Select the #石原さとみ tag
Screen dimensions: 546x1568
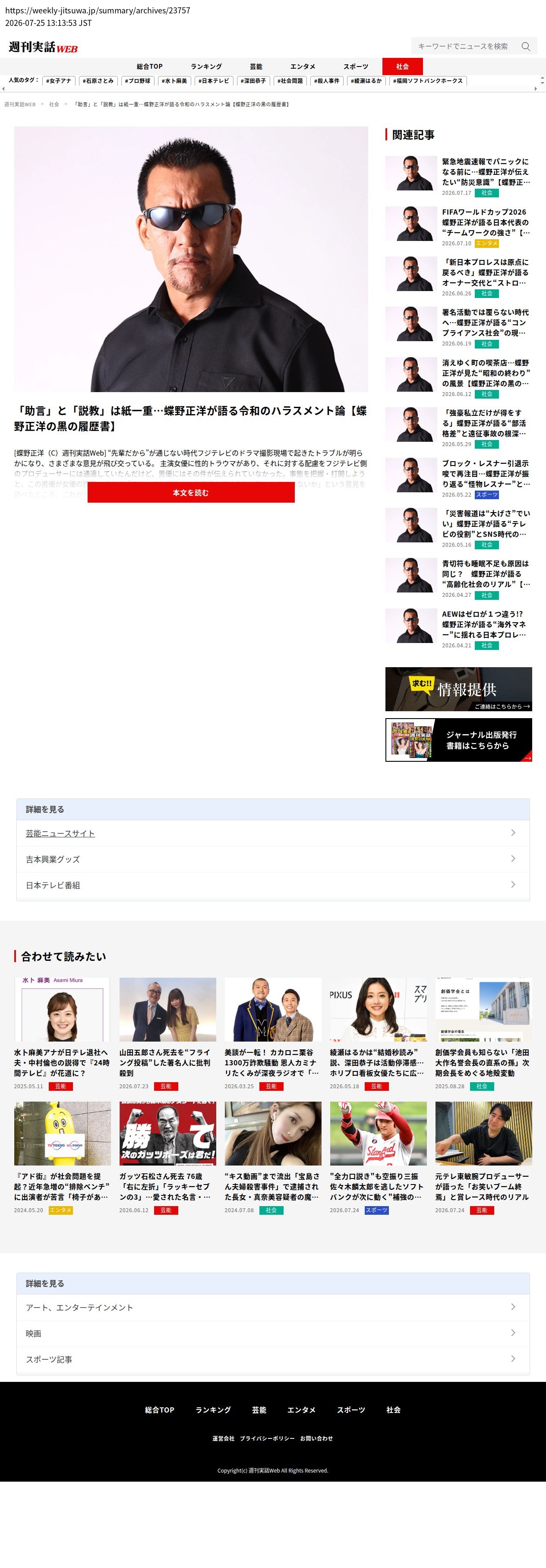(98, 81)
